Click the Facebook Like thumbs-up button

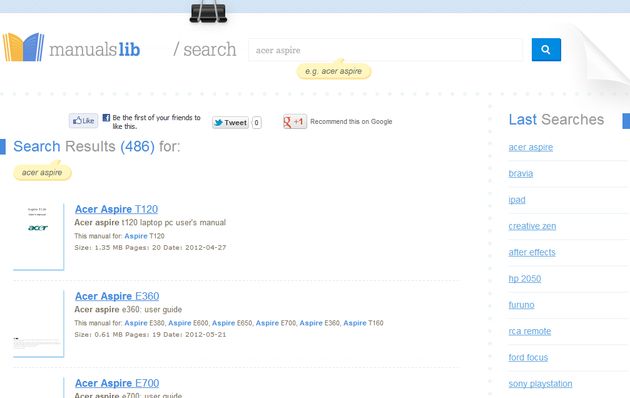pyautogui.click(x=83, y=120)
